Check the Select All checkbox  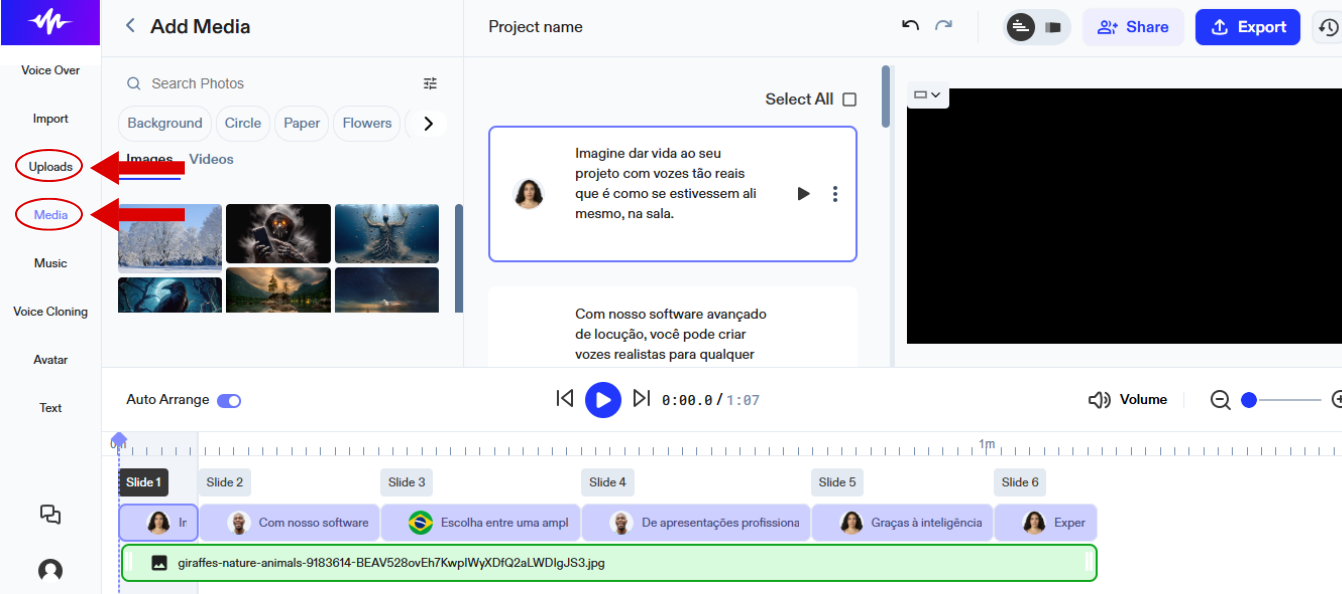[849, 99]
